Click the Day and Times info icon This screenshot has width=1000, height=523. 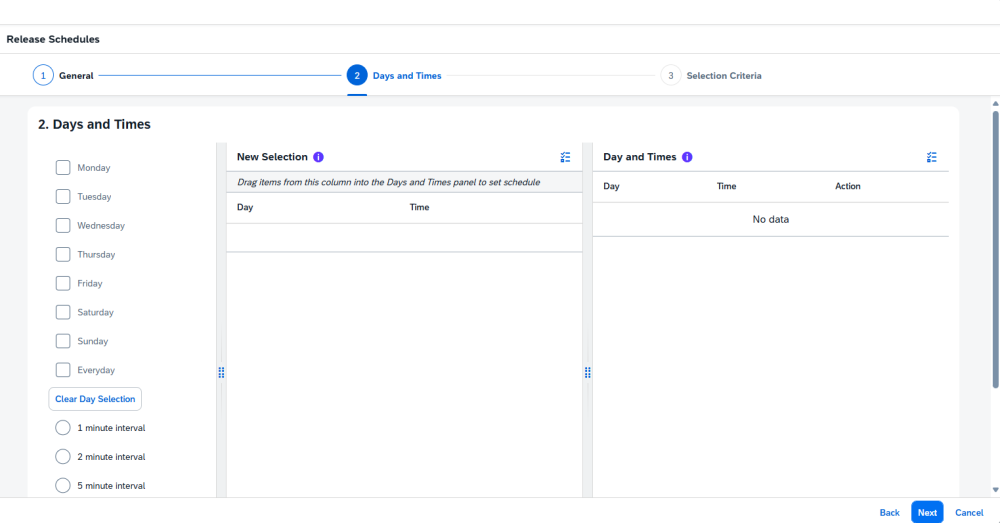click(687, 157)
